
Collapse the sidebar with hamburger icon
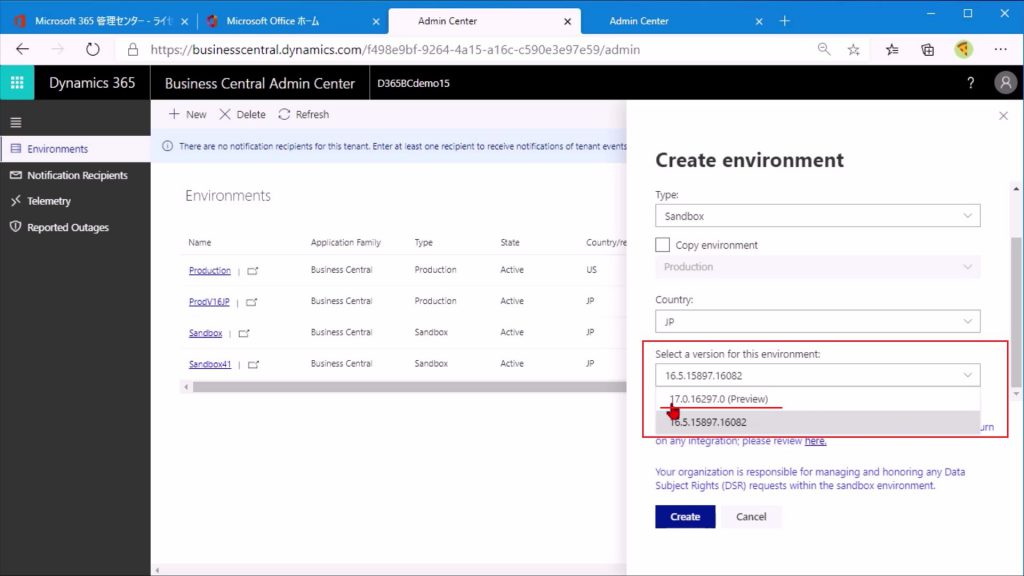pyautogui.click(x=16, y=123)
